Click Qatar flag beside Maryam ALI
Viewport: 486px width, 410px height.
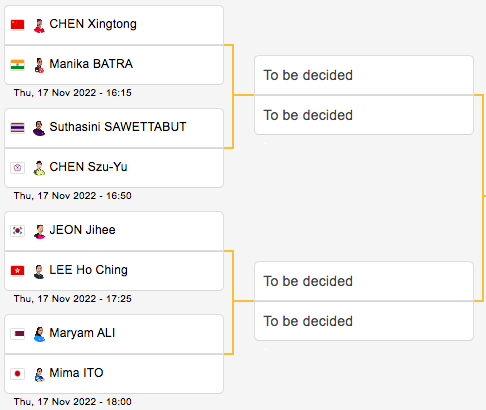point(17,334)
